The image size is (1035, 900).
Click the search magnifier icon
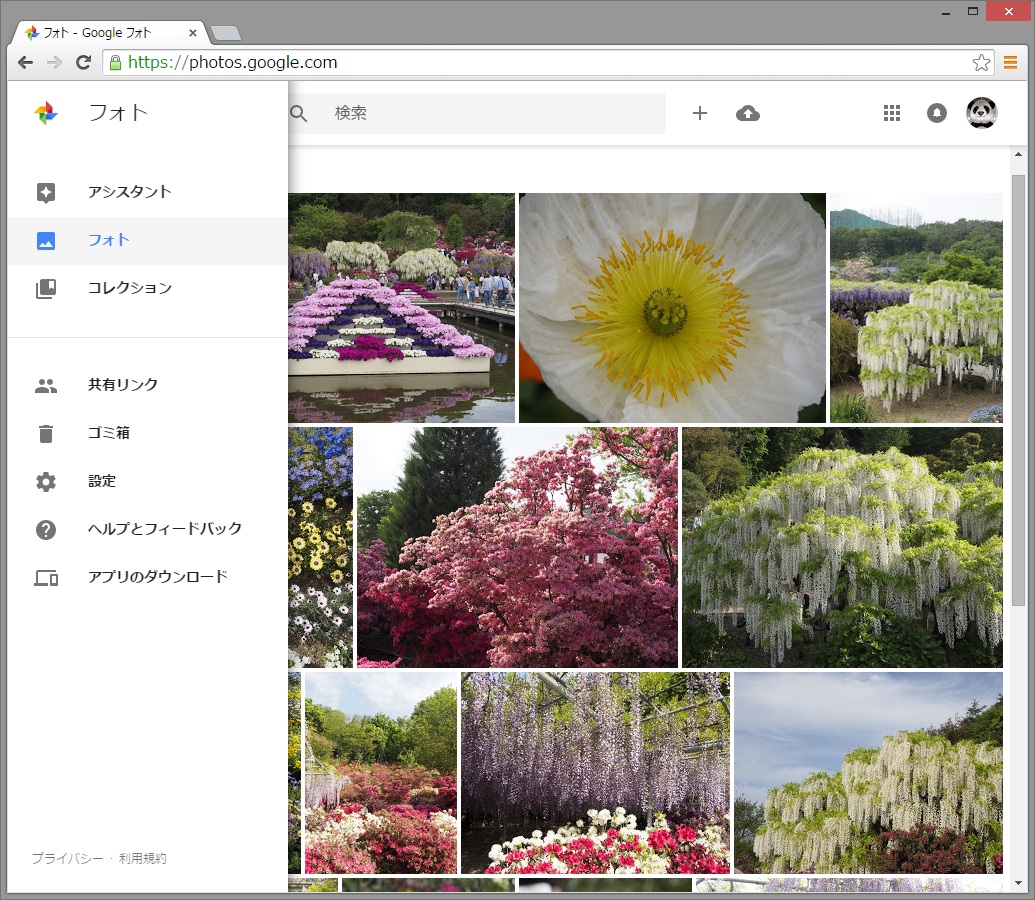pyautogui.click(x=298, y=114)
